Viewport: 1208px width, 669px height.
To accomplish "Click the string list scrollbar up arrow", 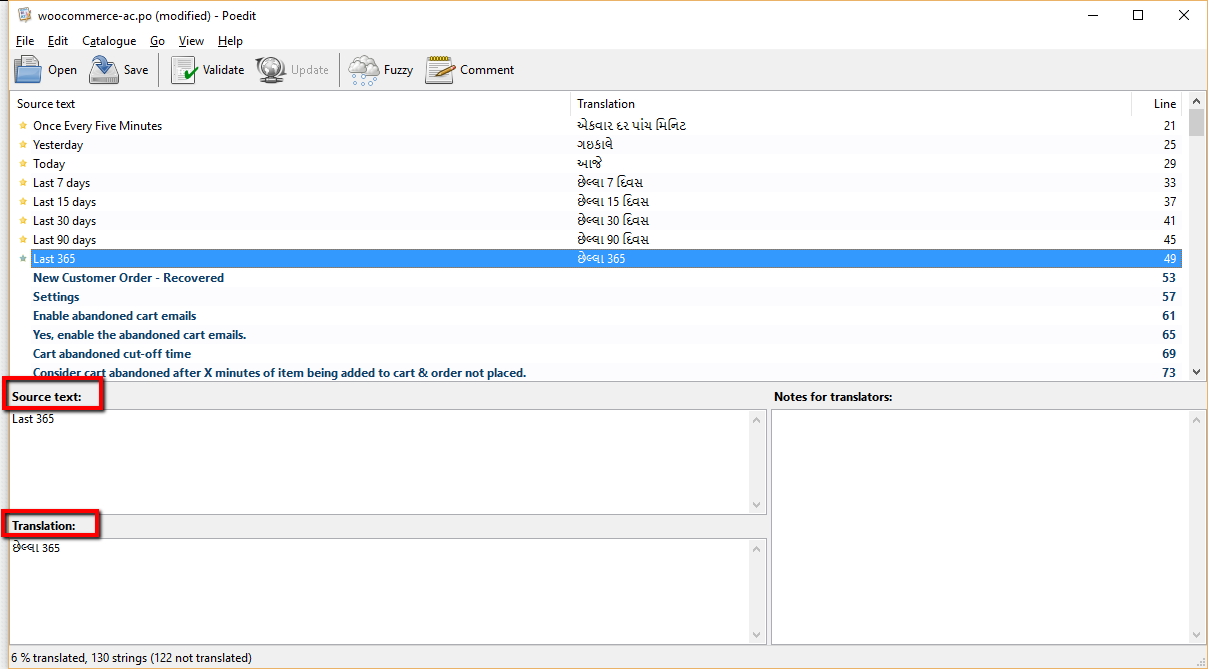I will (1197, 102).
